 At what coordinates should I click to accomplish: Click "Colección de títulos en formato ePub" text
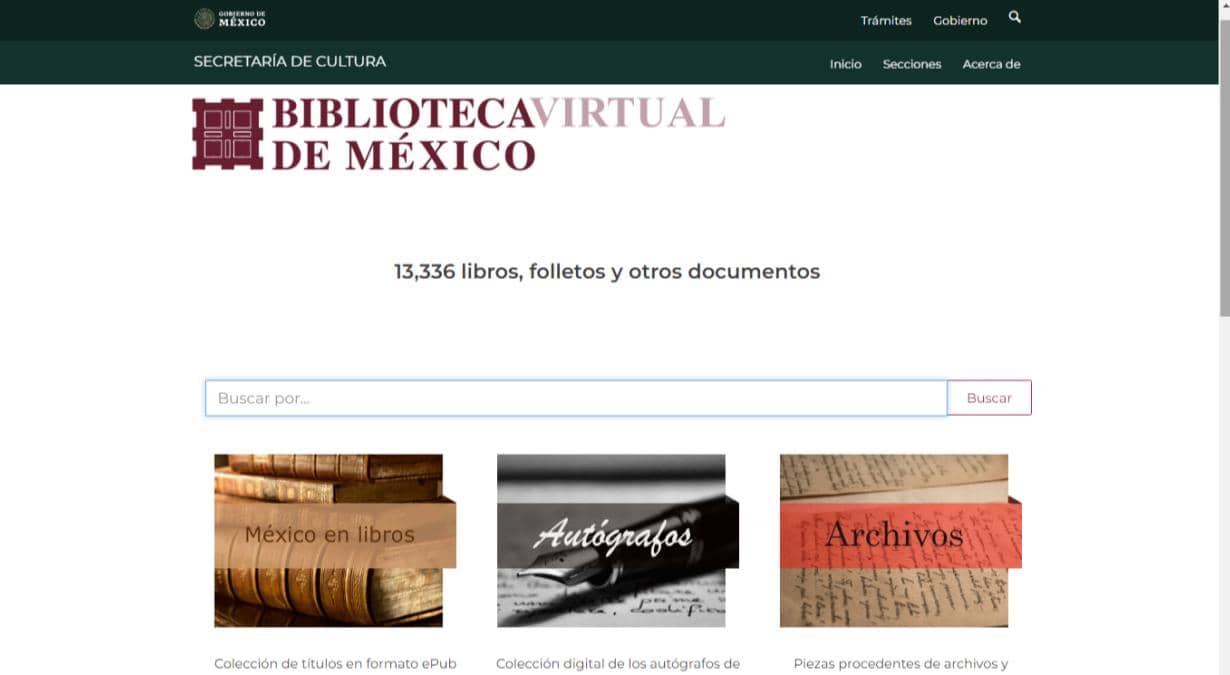click(x=335, y=664)
